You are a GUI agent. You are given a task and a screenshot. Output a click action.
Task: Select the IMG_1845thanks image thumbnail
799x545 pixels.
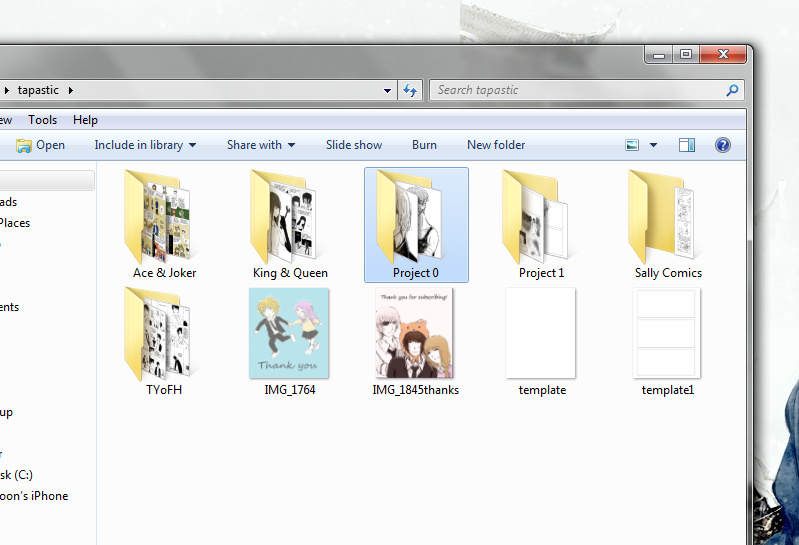414,333
